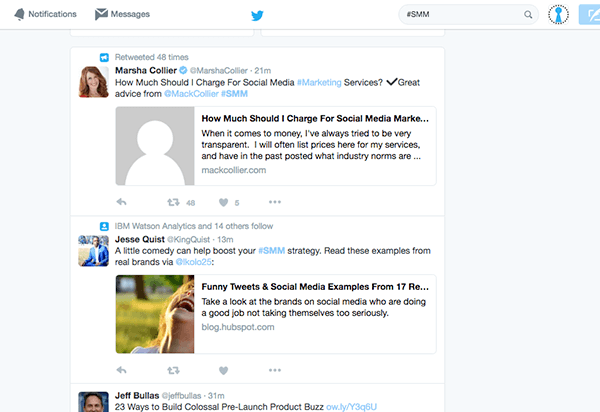Click the 'Retweeted 48 times' text
The width and height of the screenshot is (600, 412).
[x=152, y=57]
